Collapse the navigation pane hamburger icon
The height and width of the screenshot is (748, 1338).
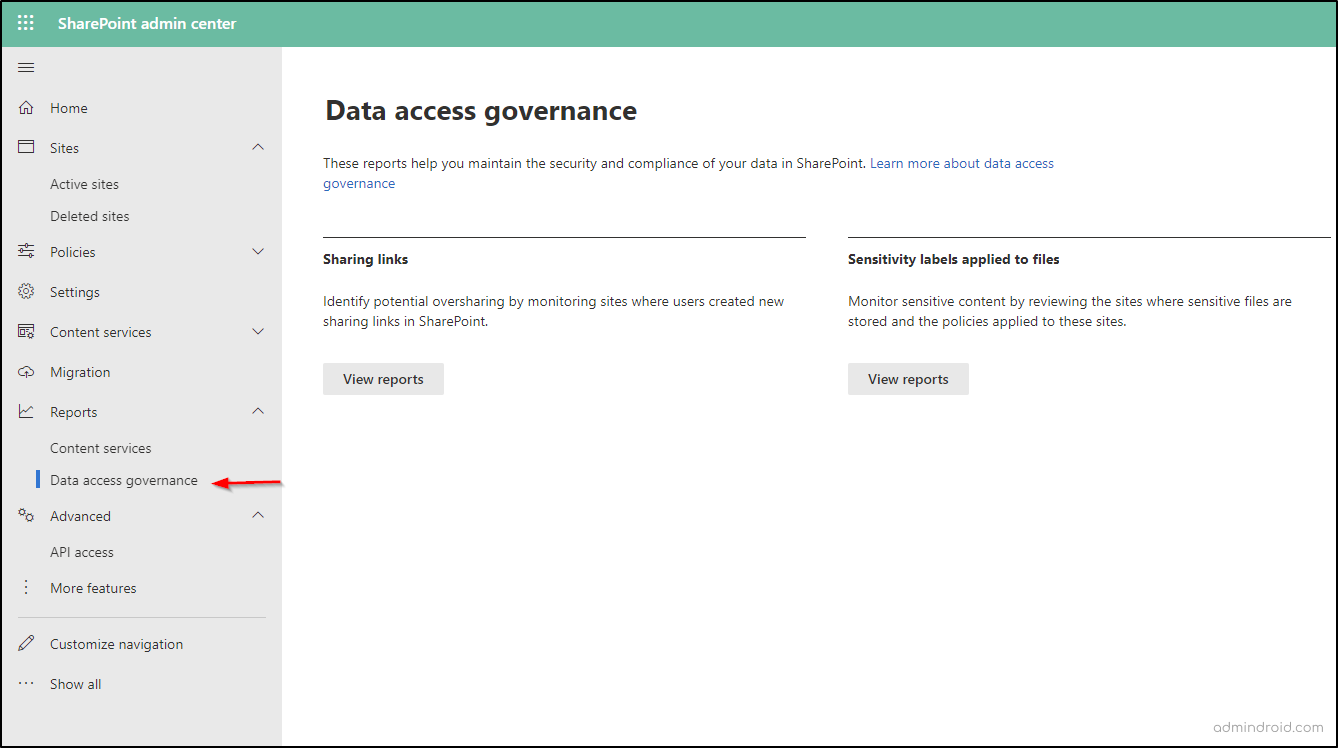coord(26,68)
